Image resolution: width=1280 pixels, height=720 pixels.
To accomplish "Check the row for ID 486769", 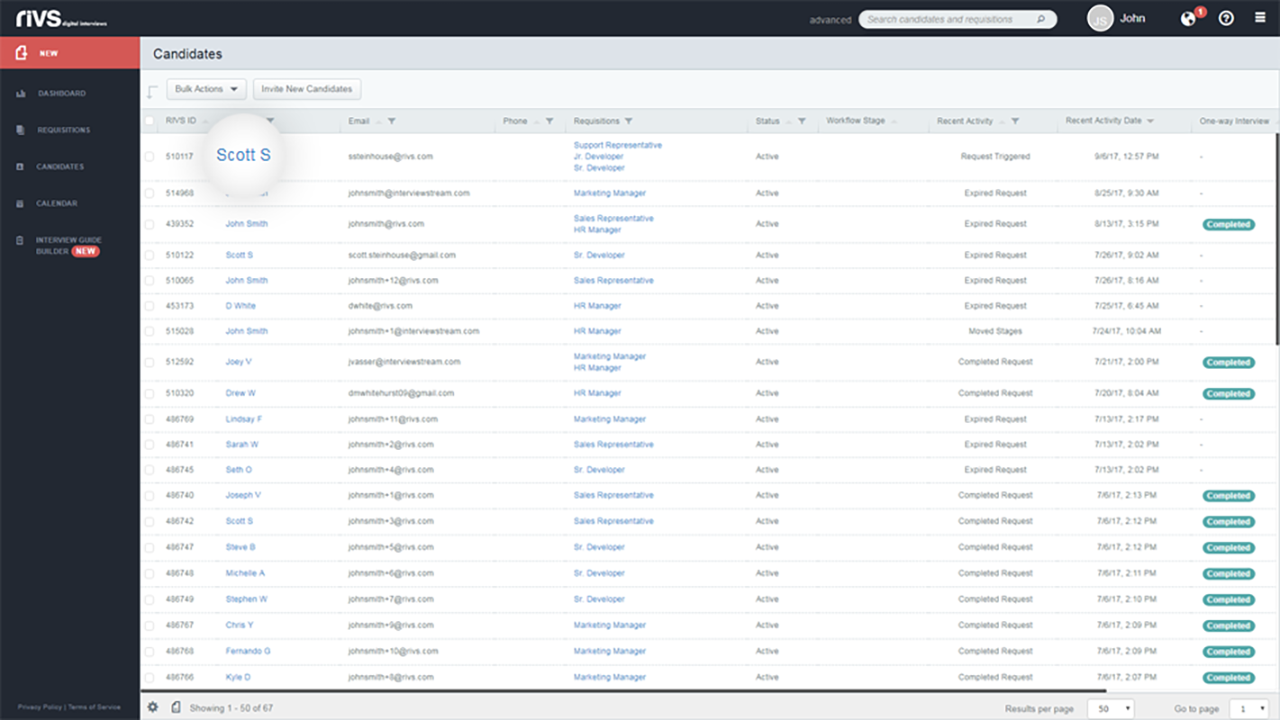I will [x=149, y=419].
